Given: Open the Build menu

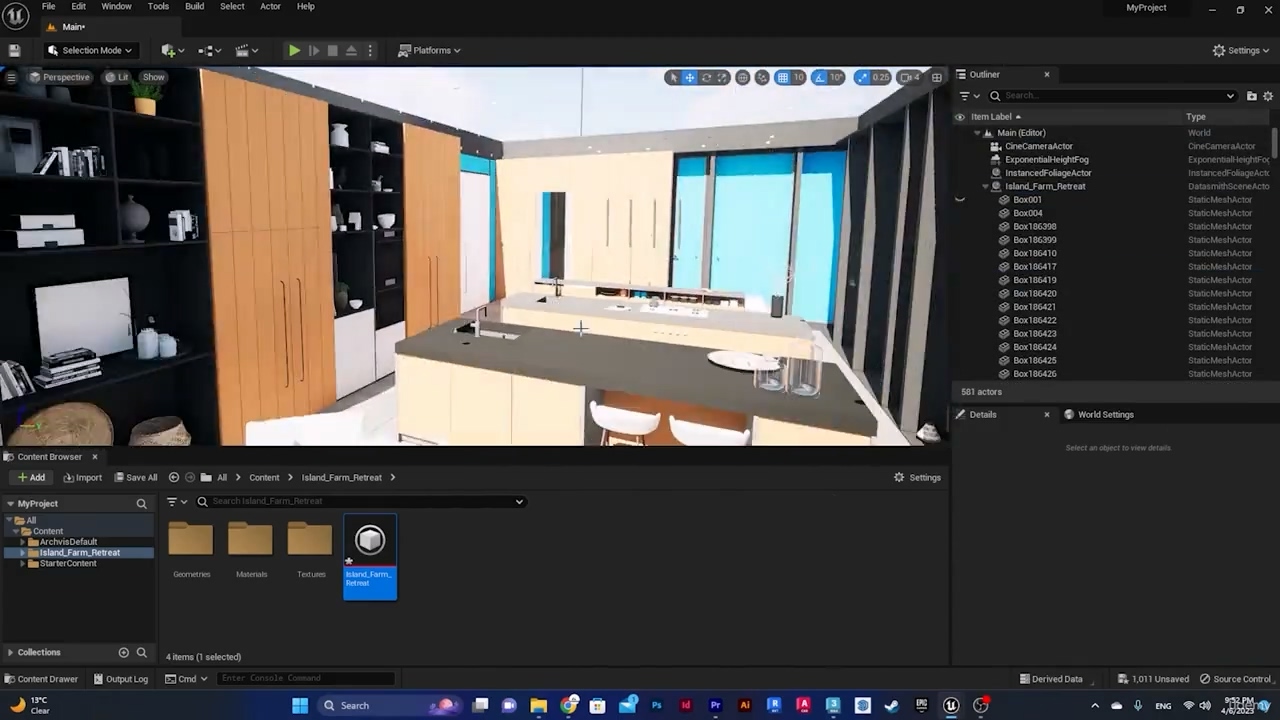Looking at the screenshot, I should pos(194,7).
